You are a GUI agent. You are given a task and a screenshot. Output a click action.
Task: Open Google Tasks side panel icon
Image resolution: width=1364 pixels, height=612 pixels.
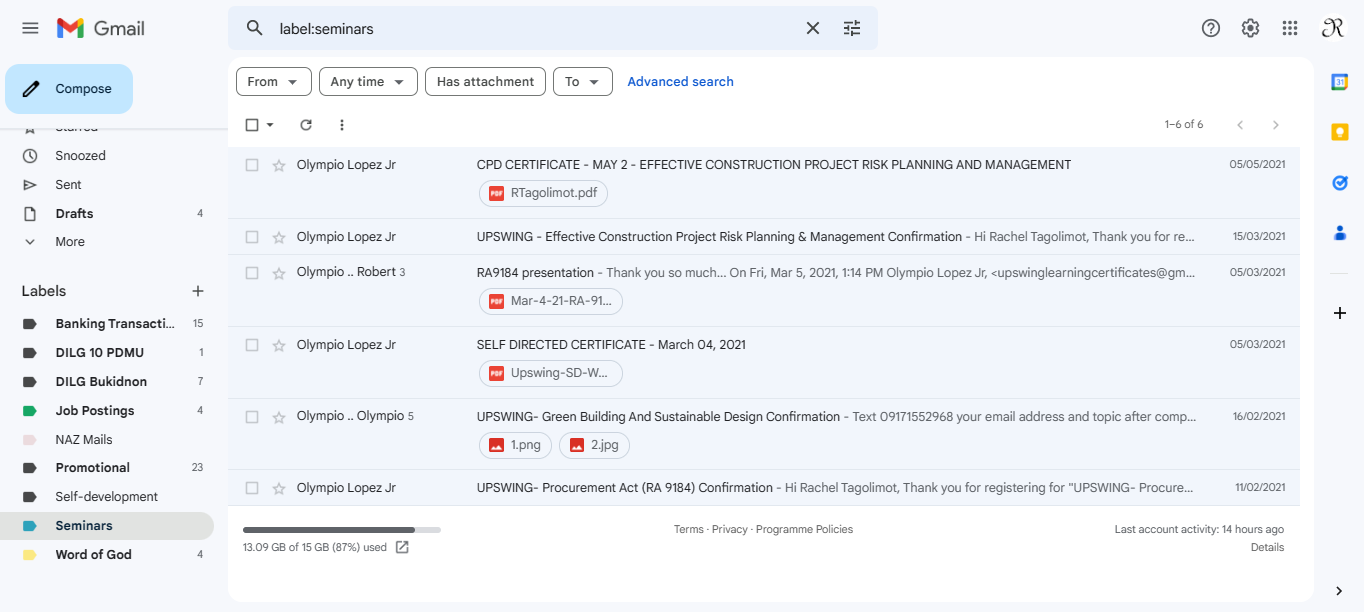tap(1340, 183)
